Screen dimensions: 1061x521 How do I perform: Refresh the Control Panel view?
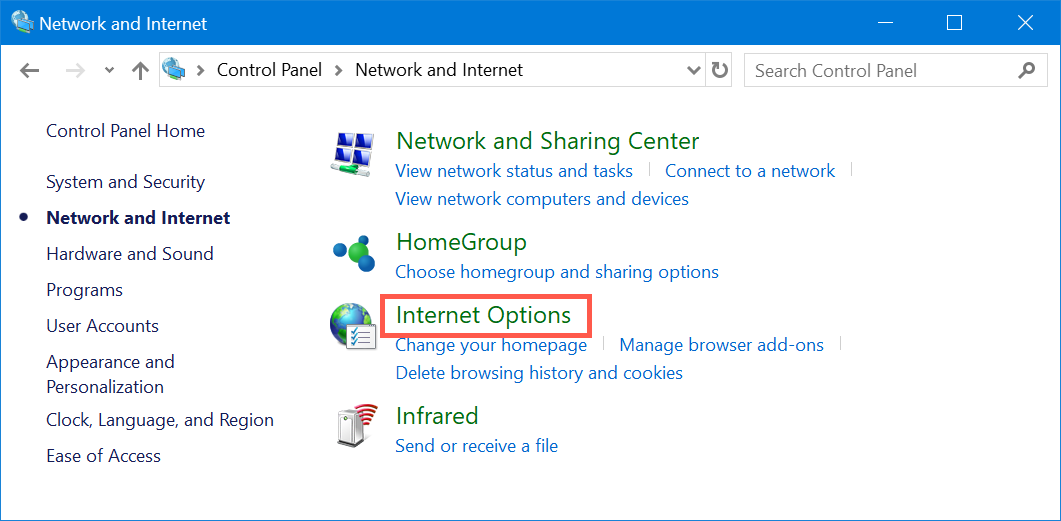coord(720,71)
